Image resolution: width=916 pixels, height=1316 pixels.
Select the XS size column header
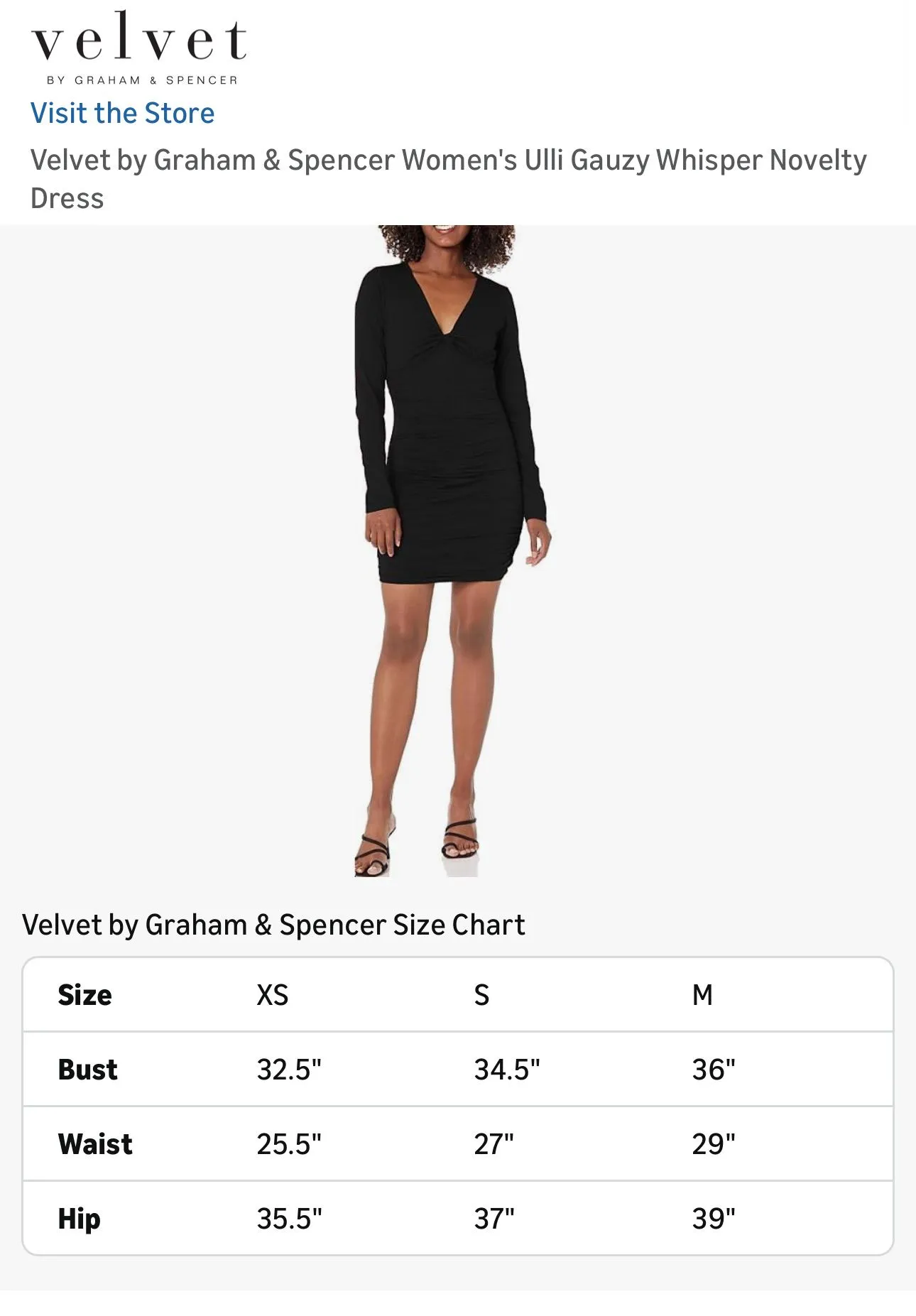[273, 995]
